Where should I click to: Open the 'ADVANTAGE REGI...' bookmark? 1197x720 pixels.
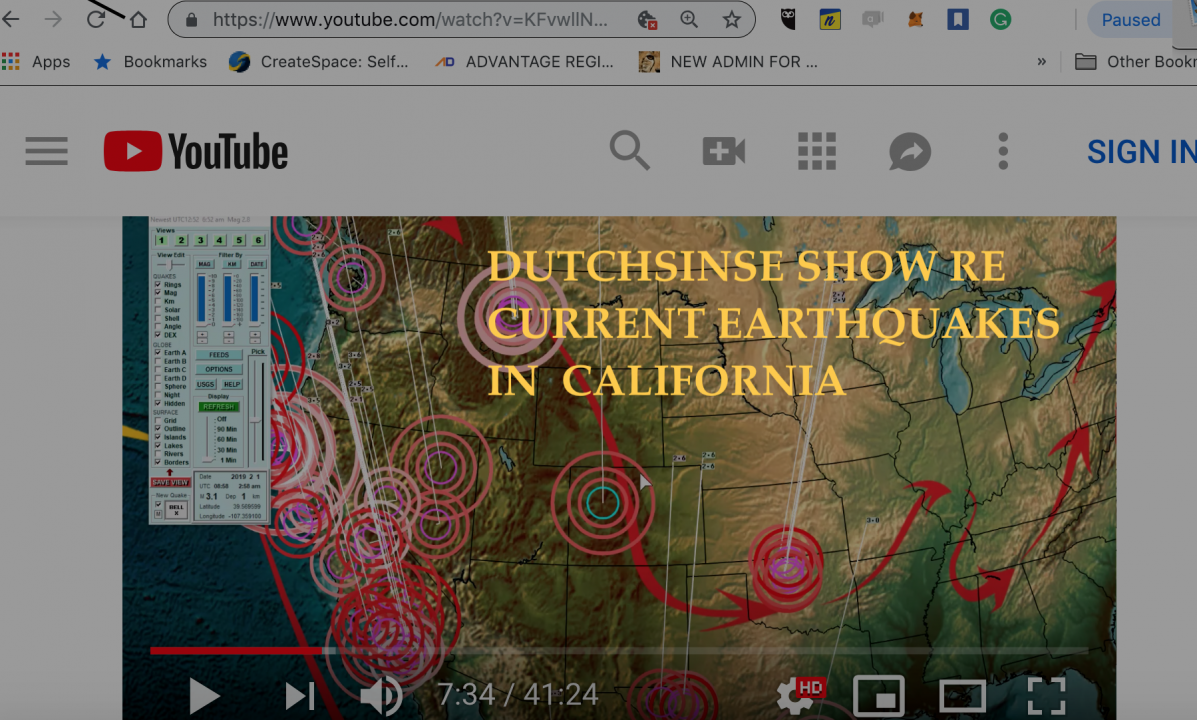[524, 62]
